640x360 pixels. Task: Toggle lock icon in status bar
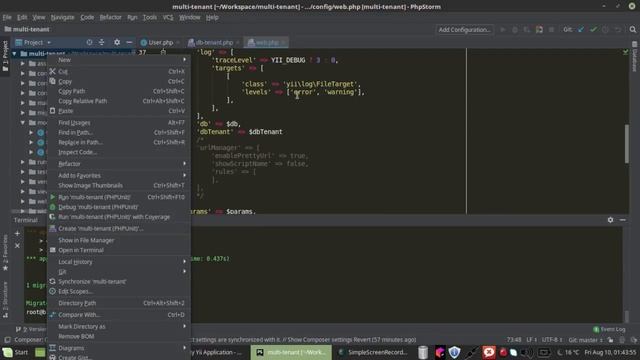[x=610, y=340]
